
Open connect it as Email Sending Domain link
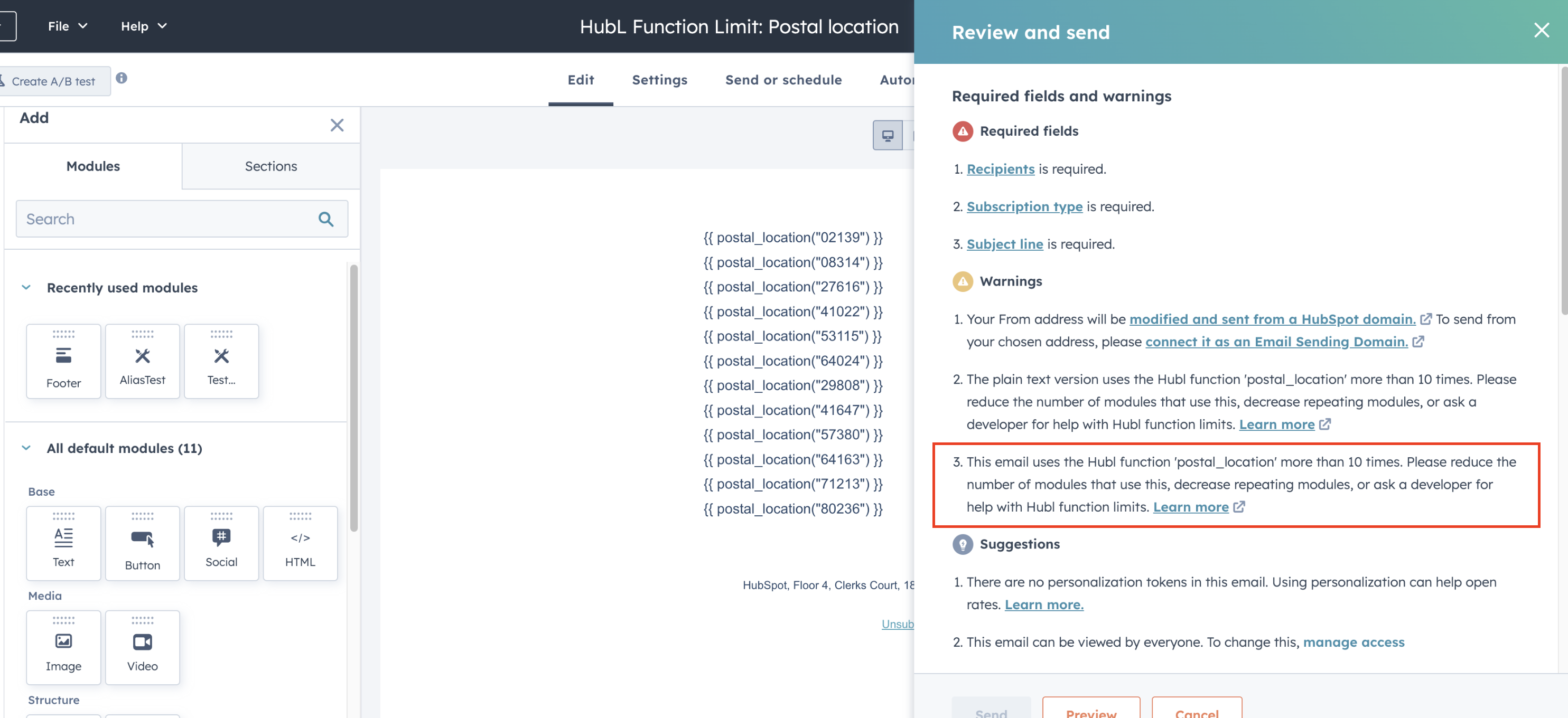(1276, 342)
